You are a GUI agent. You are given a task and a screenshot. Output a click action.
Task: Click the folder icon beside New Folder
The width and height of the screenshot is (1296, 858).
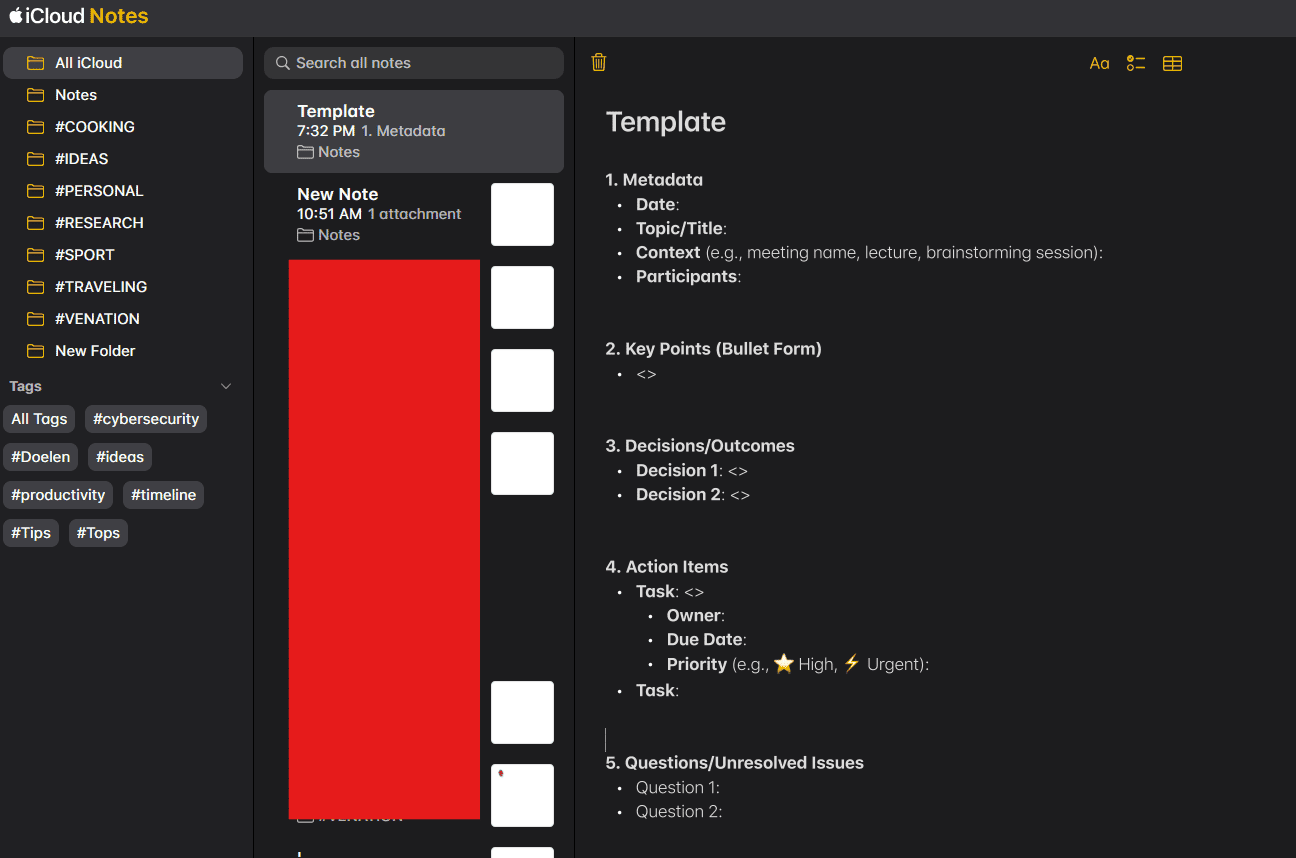point(36,351)
